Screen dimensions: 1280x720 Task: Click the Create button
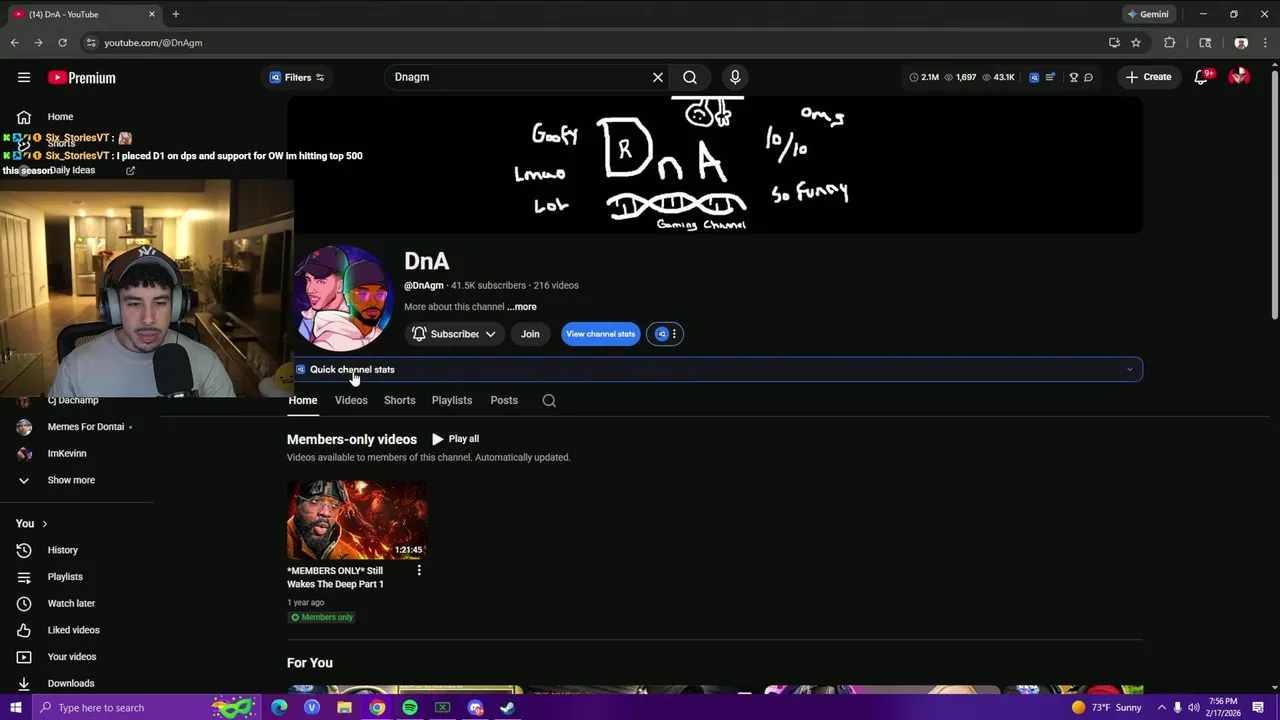[x=1148, y=77]
